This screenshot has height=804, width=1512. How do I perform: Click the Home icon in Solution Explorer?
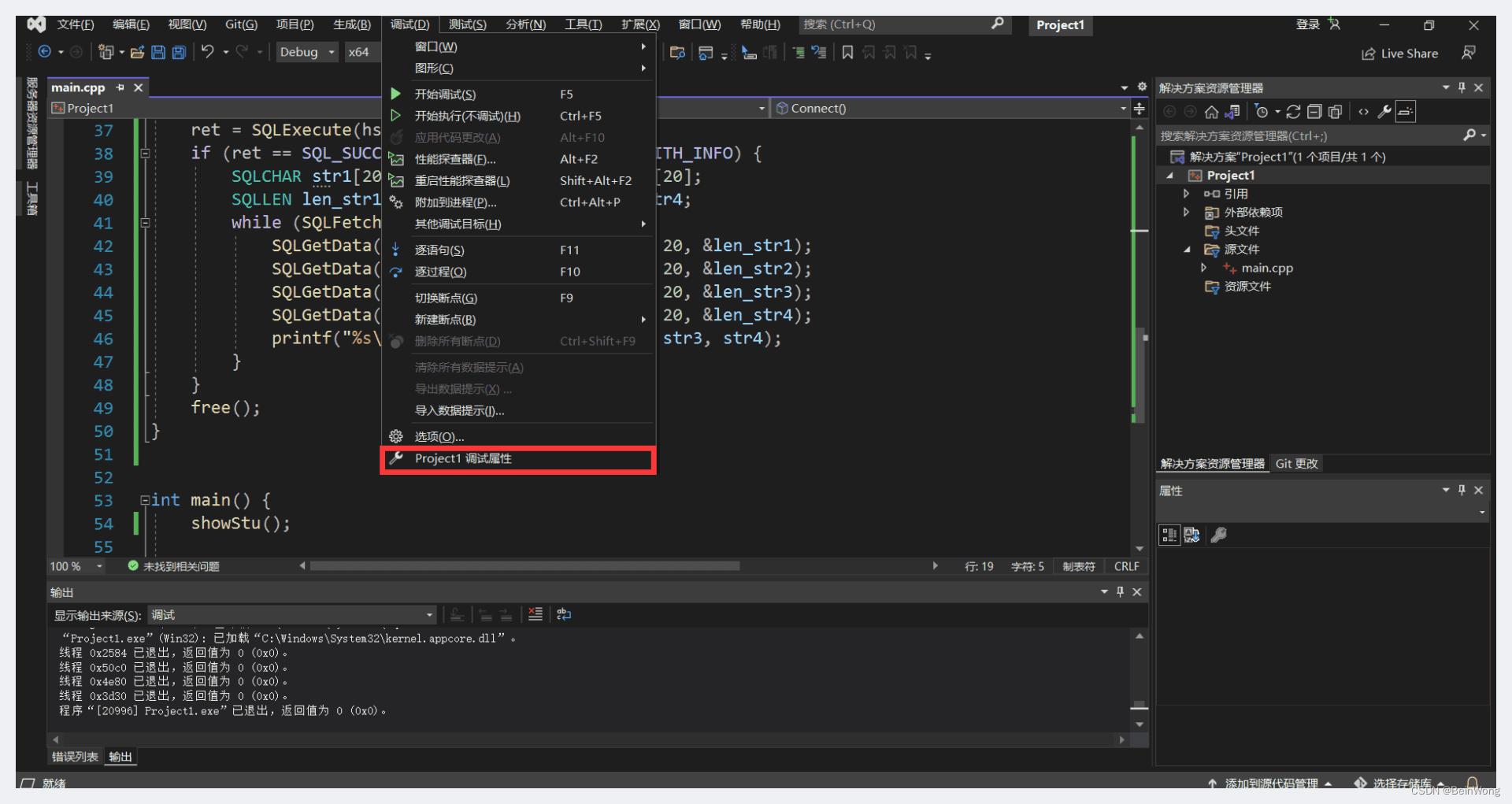[x=1211, y=112]
